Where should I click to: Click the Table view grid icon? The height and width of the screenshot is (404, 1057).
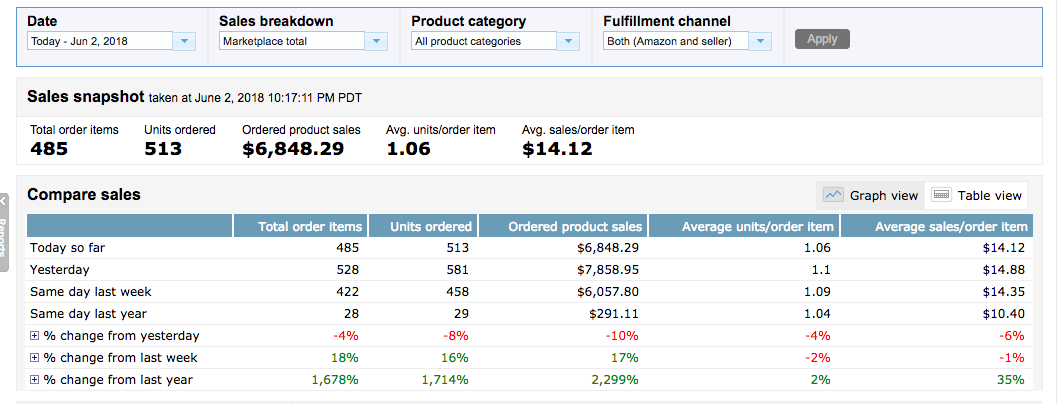tap(941, 195)
